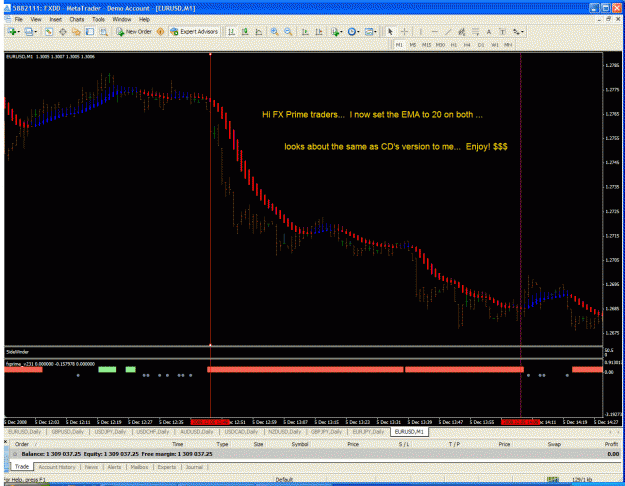Expand the Profiles dropdown arrow
Viewport: 625px width, 486px height.
tap(35, 32)
